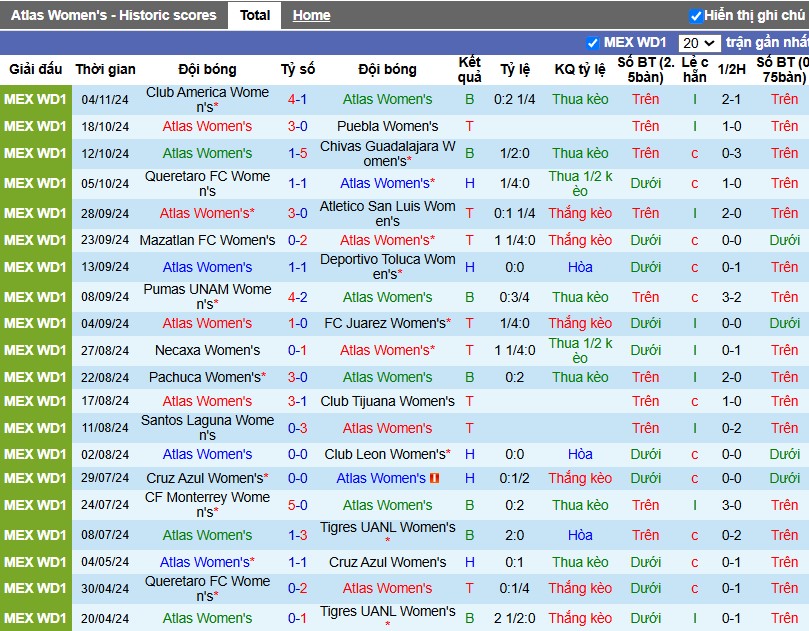The image size is (809, 631).
Task: Open the 20 recent matches dropdown
Action: click(x=699, y=43)
